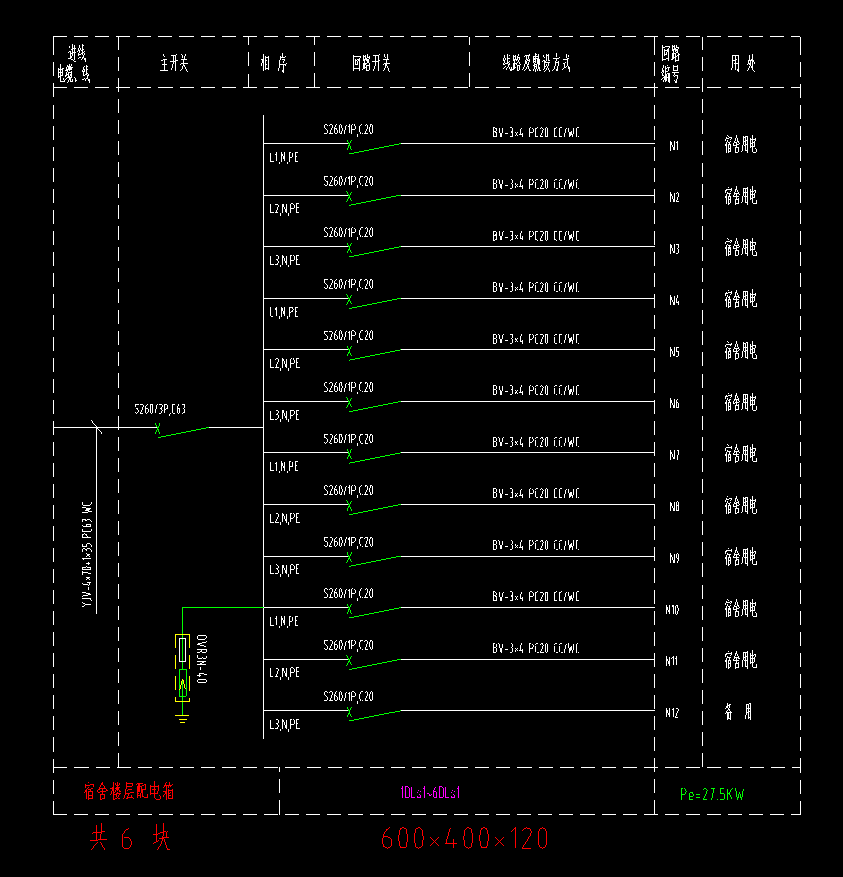Click the S260/1P,C20 label on circuit N8
This screenshot has height=877, width=843.
[348, 491]
